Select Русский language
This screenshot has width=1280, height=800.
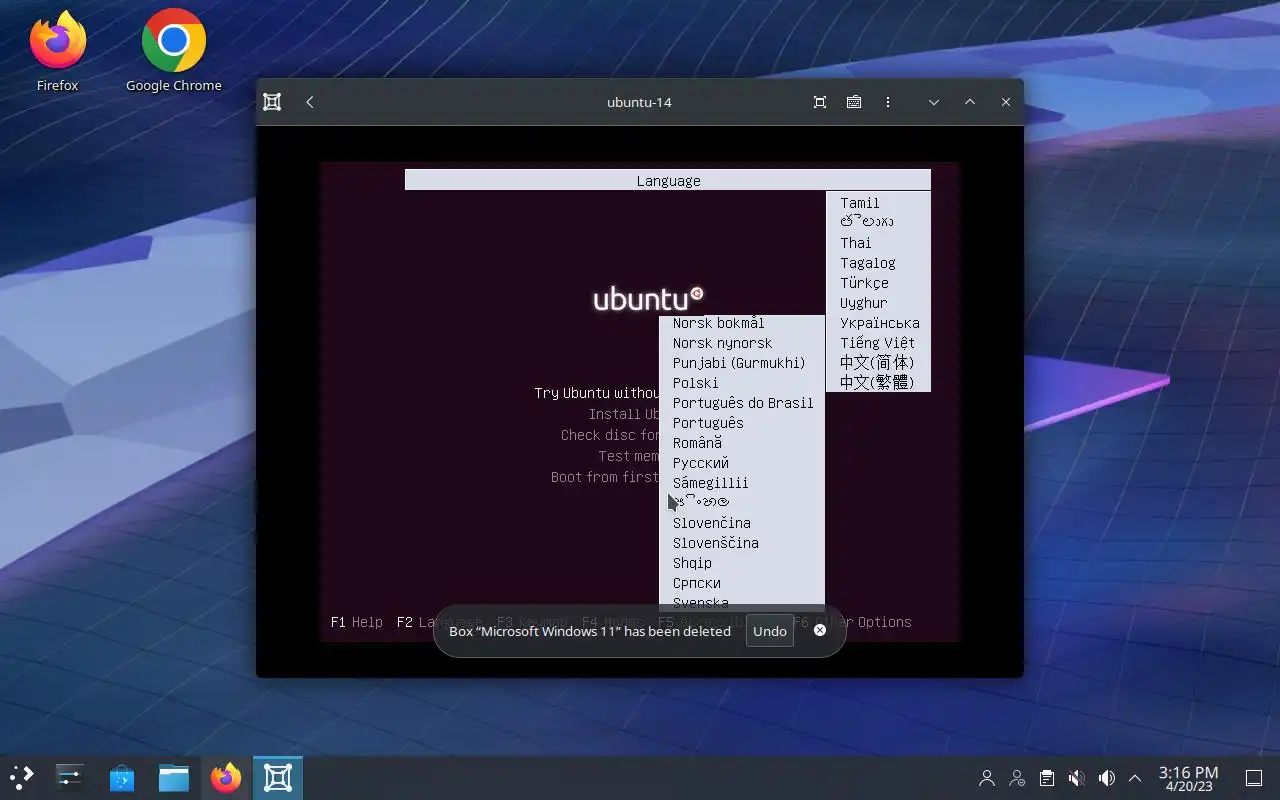(701, 463)
